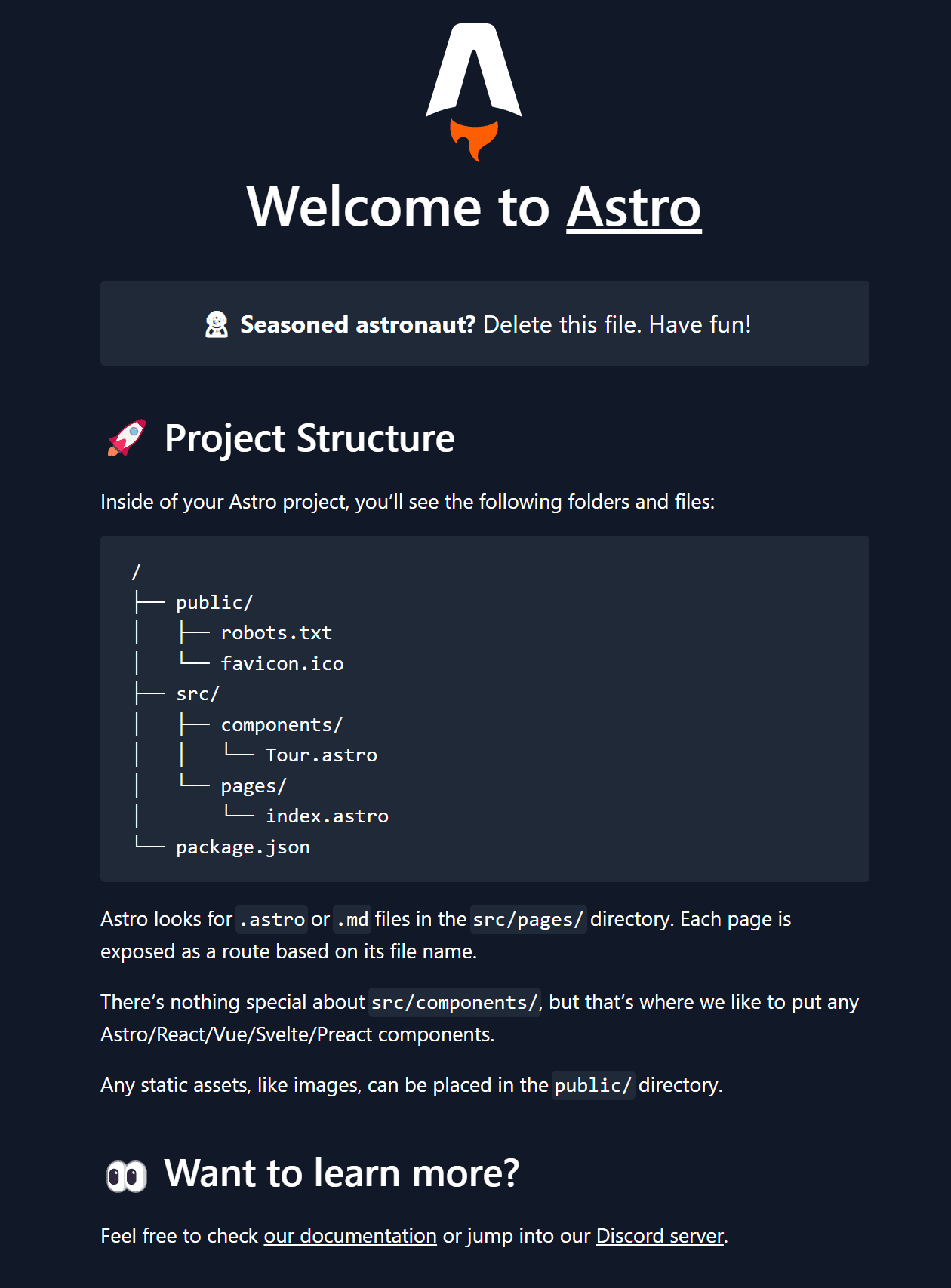Select favicon.ico in the file tree

coord(282,663)
